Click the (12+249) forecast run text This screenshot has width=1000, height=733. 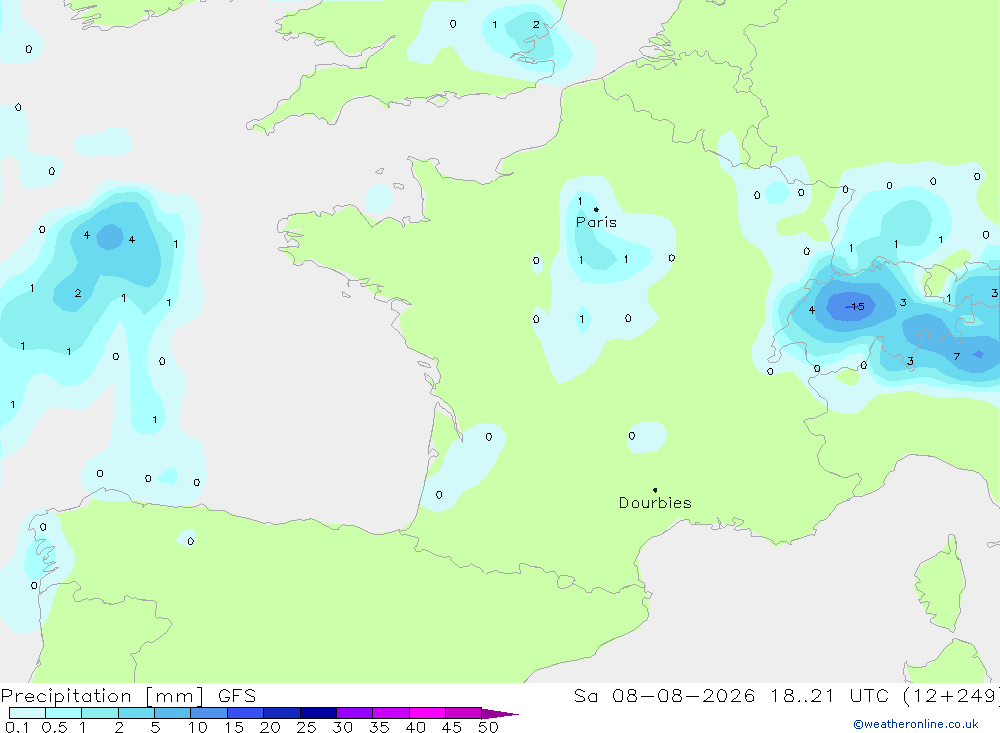click(x=951, y=696)
